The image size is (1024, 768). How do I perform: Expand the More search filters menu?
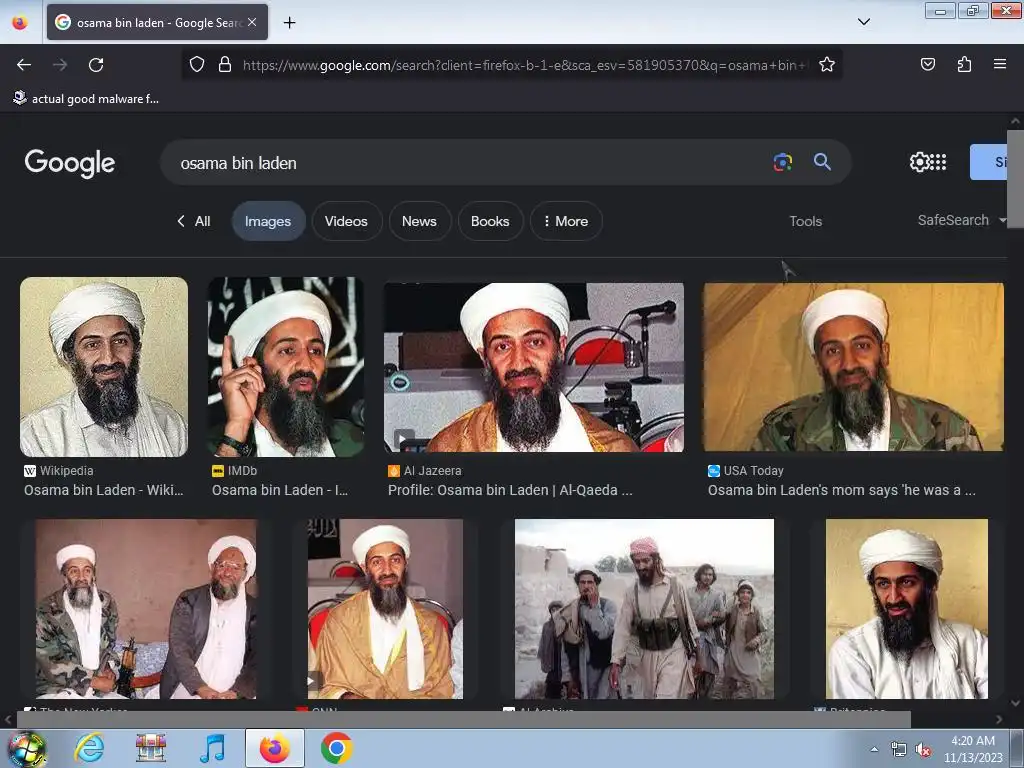tap(566, 221)
